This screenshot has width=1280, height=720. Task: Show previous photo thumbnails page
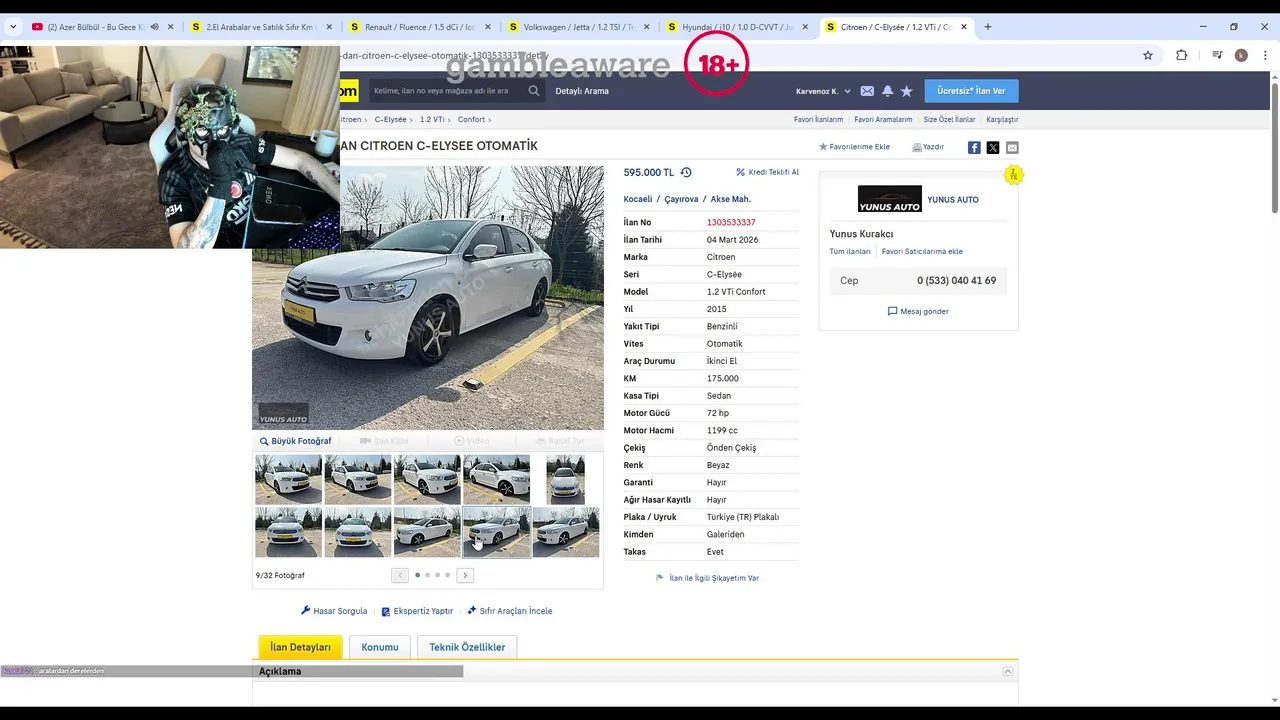(x=400, y=575)
